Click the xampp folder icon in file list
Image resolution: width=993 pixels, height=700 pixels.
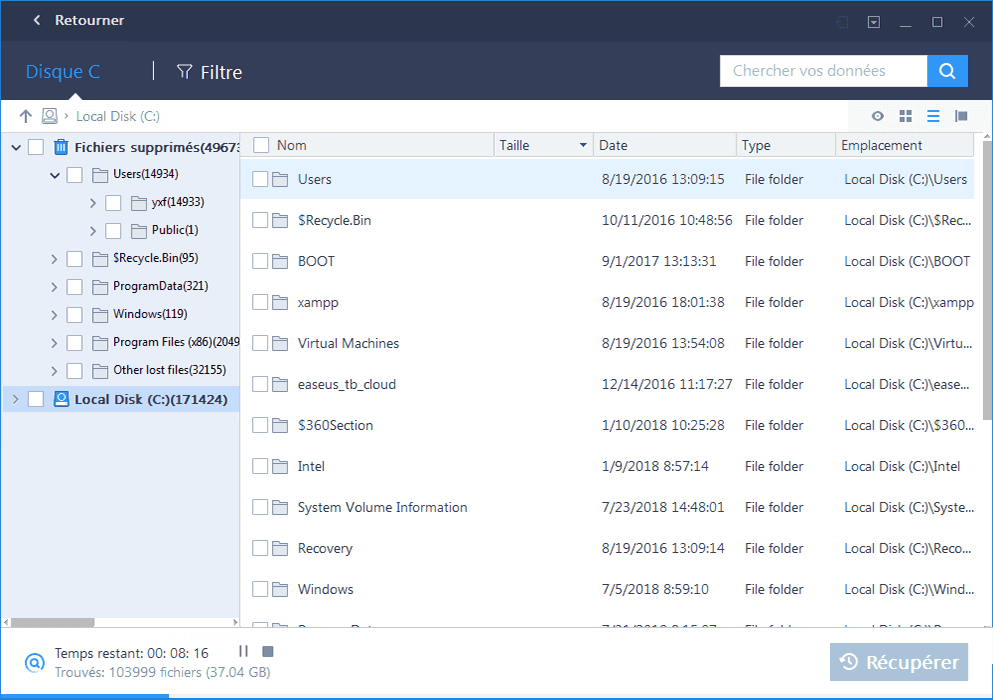[280, 302]
